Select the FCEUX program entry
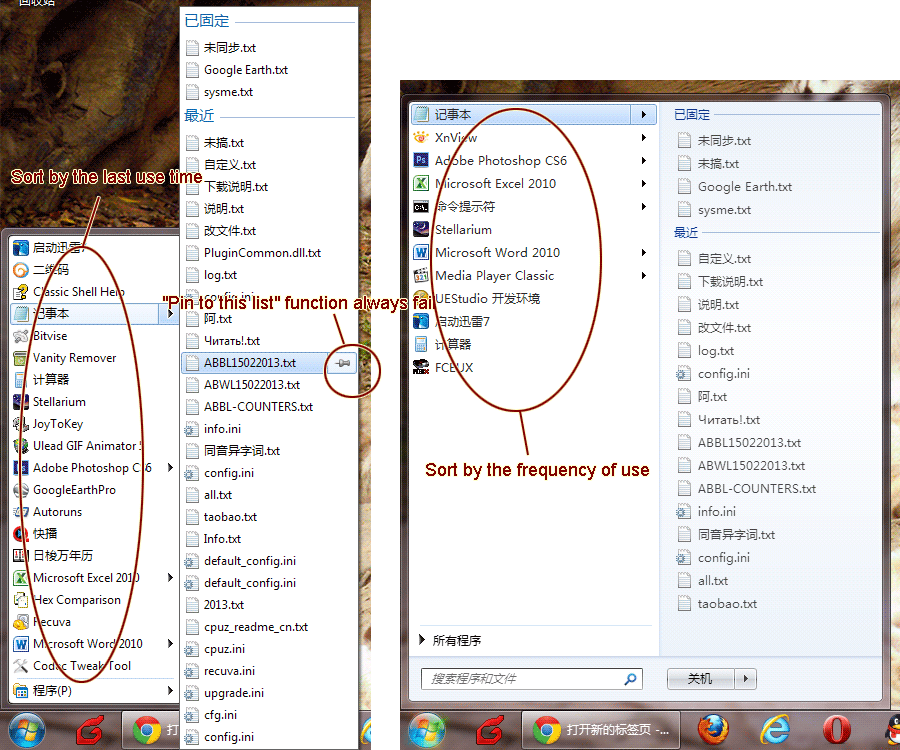The height and width of the screenshot is (750, 900). tap(533, 367)
